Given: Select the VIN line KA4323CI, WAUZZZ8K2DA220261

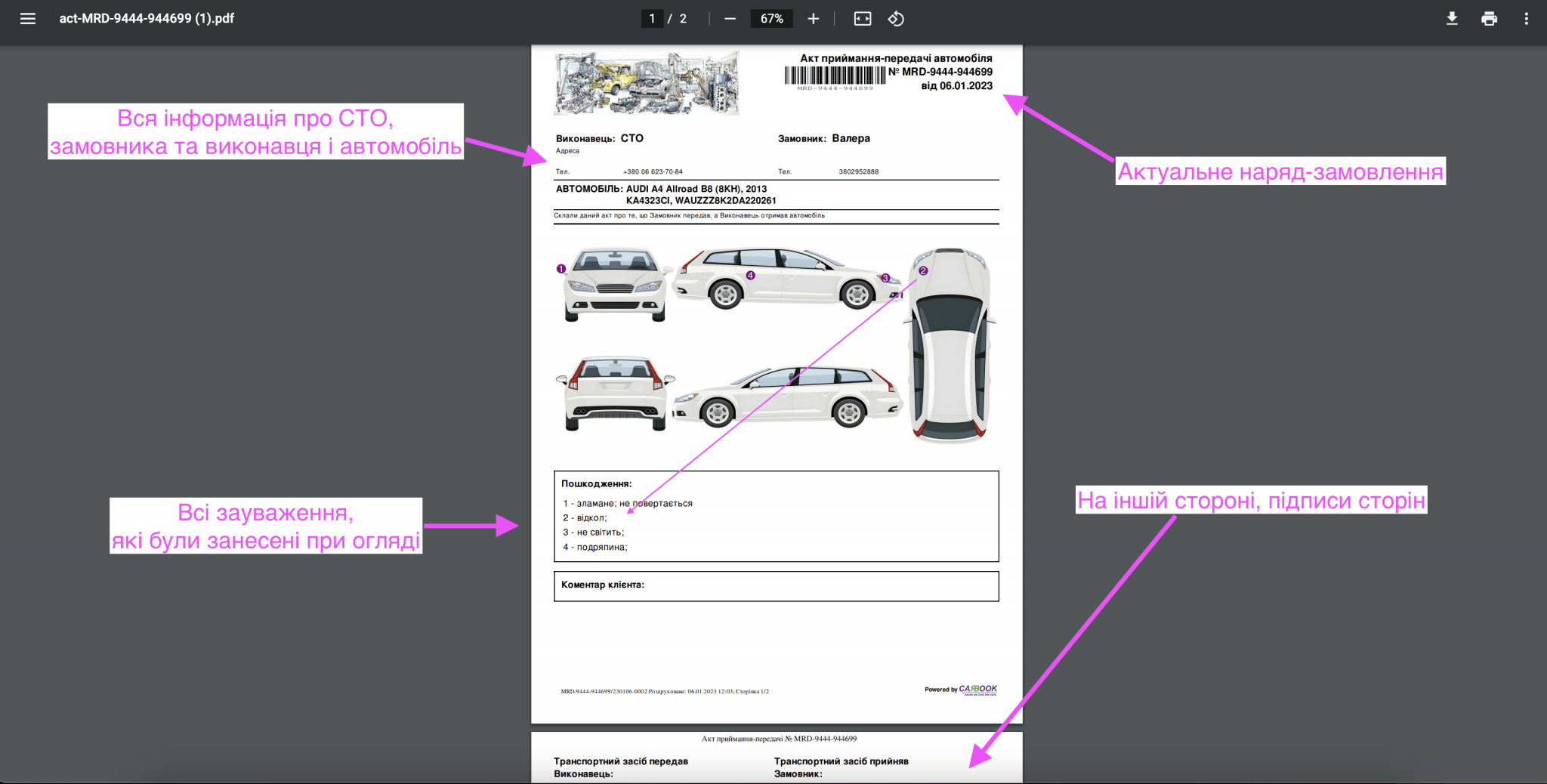Looking at the screenshot, I should coord(701,201).
